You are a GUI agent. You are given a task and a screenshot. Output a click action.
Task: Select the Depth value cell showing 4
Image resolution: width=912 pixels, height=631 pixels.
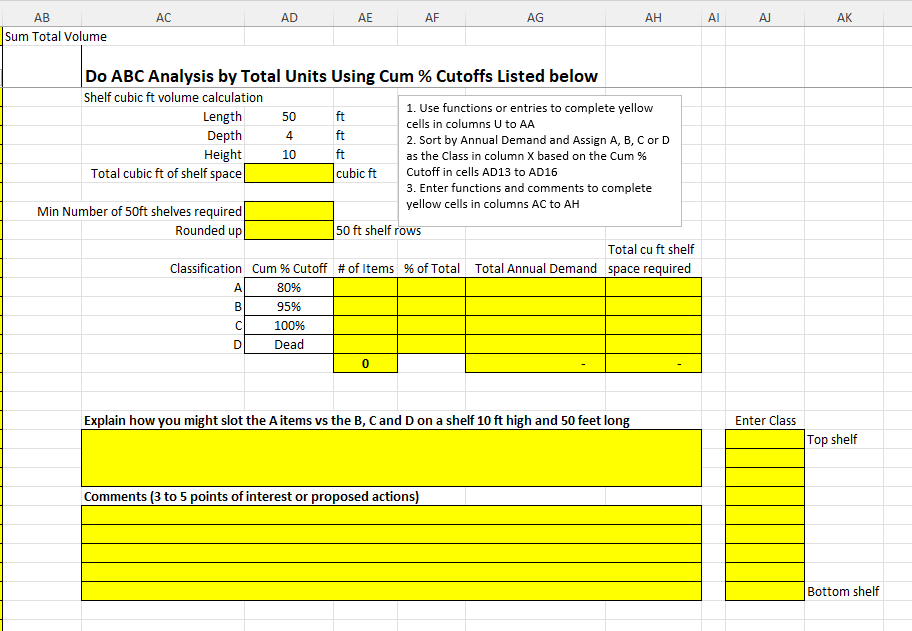tap(289, 135)
